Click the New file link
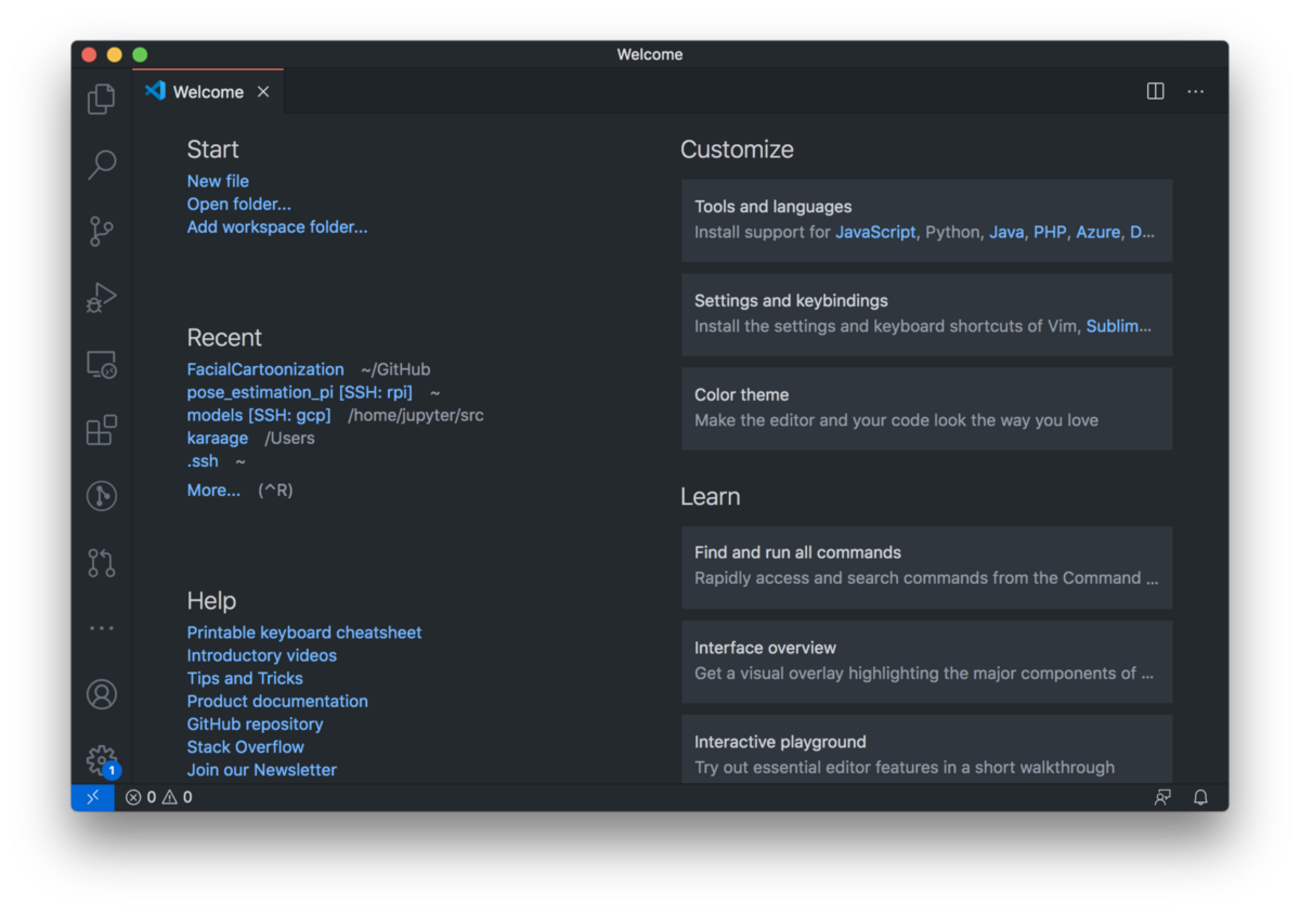 [217, 181]
